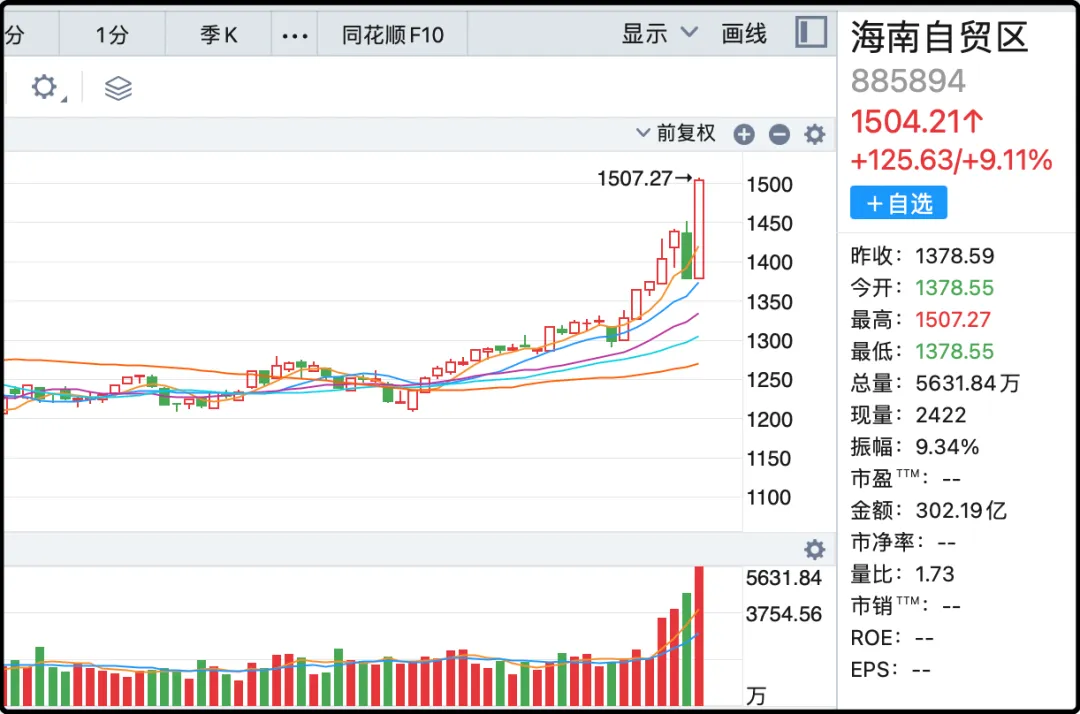Open volume panel settings gear

click(x=815, y=549)
